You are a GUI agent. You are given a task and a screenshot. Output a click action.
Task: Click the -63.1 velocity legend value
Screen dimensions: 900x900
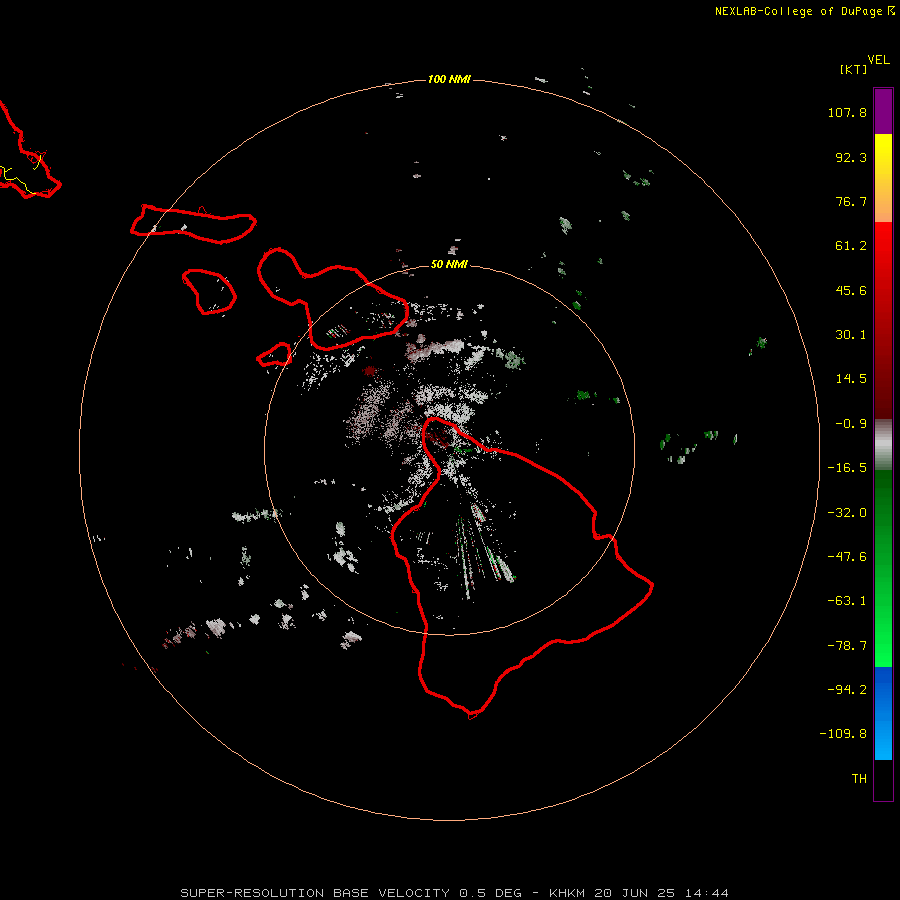coord(847,601)
